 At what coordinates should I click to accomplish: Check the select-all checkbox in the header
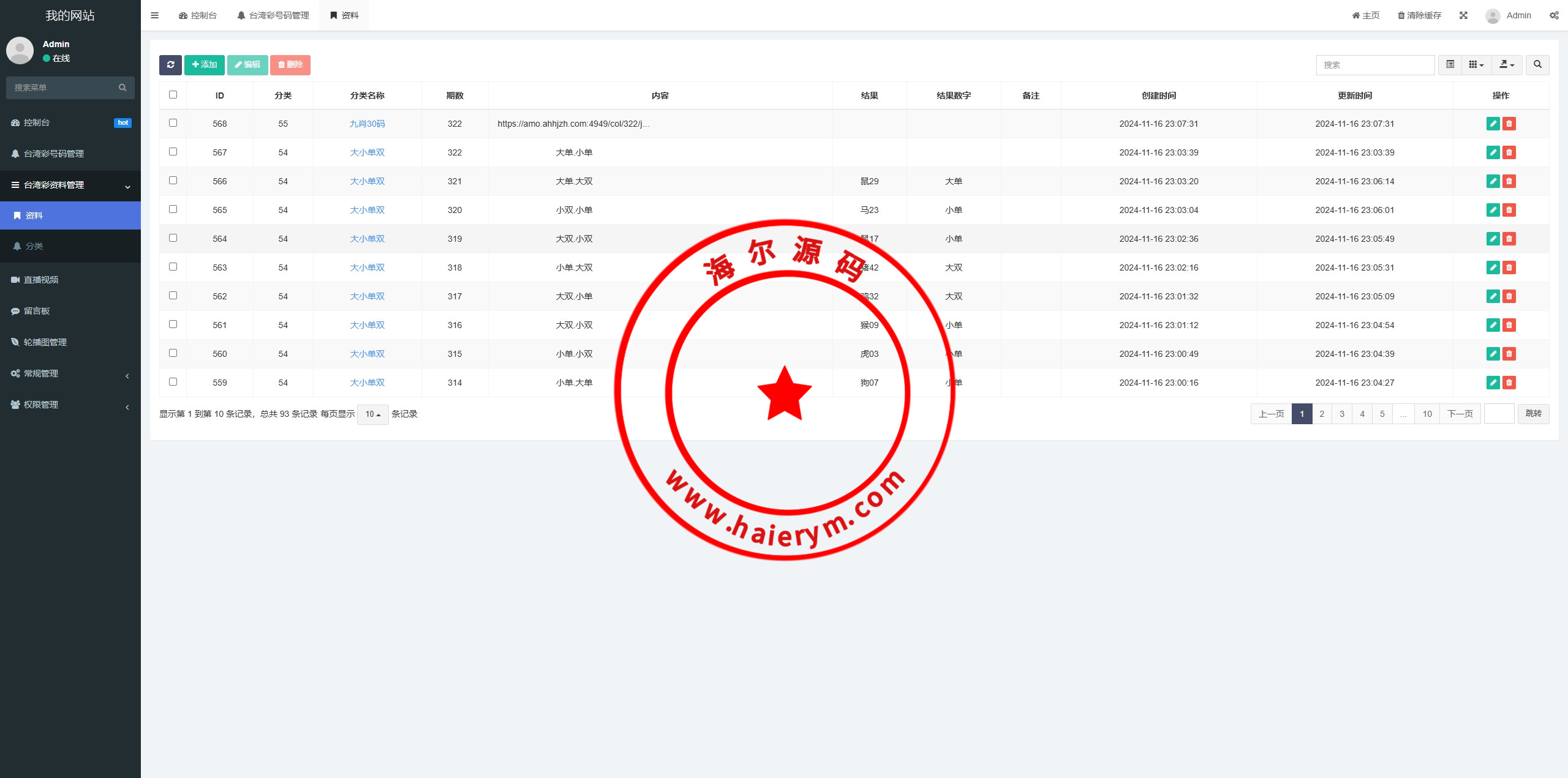[x=173, y=95]
